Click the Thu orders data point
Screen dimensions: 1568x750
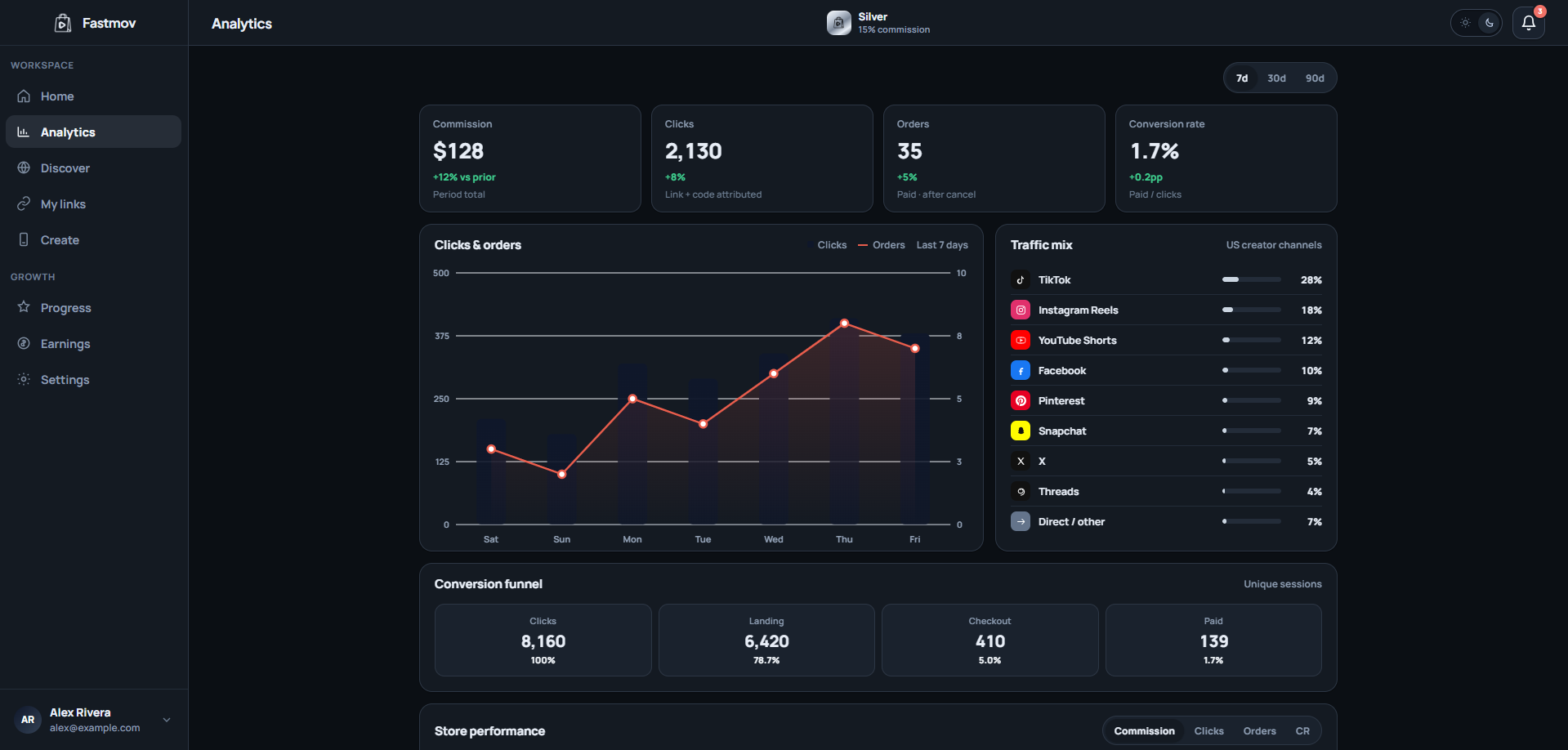point(844,324)
